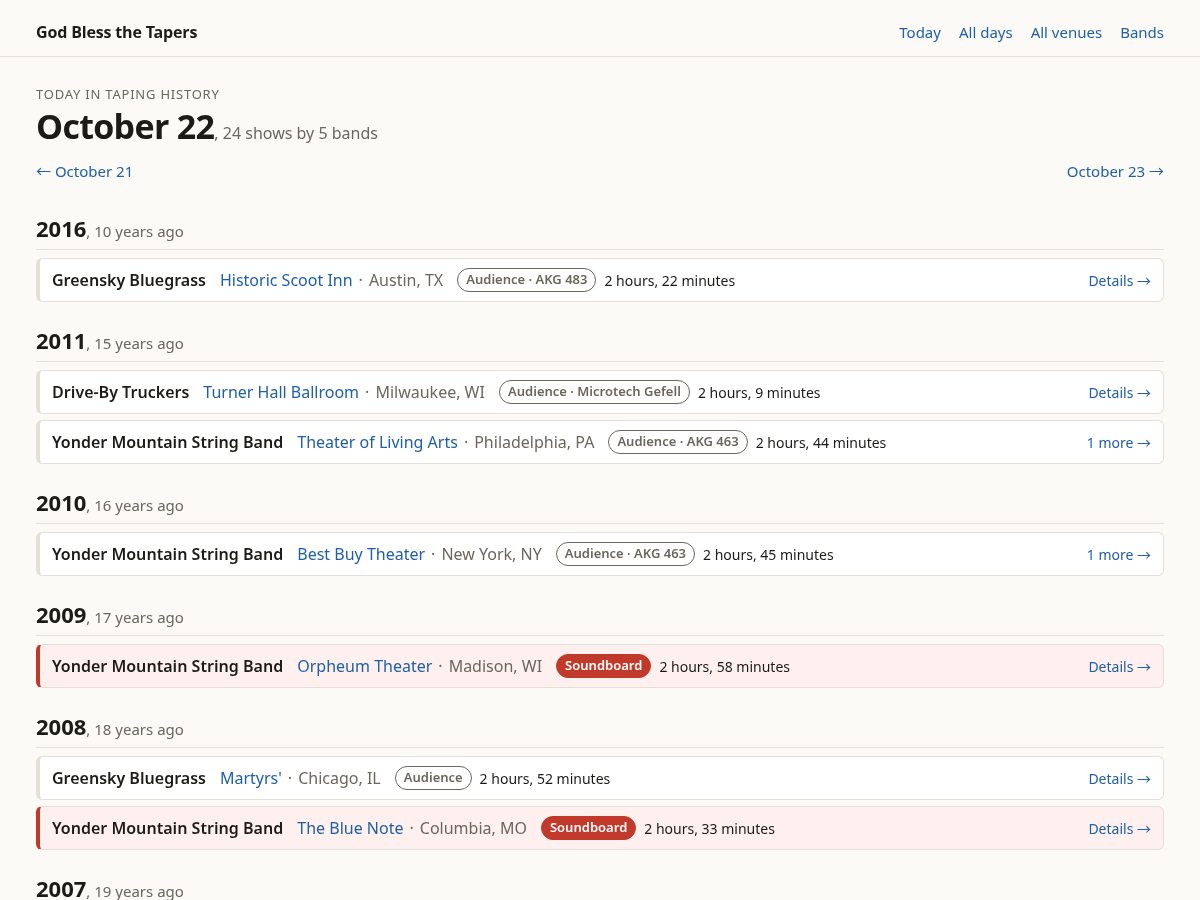Viewport: 1200px width, 900px height.
Task: Select the '2 hours, 58 minutes' duration
Action: point(725,667)
